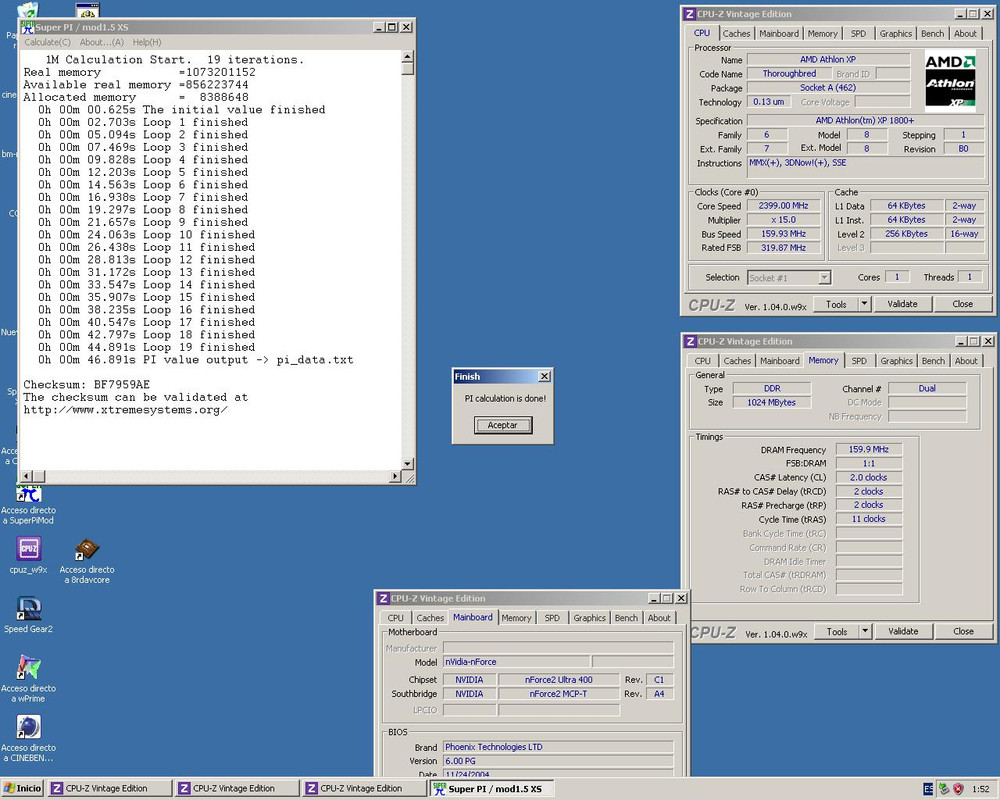The width and height of the screenshot is (1000, 800).
Task: Activate the Super PI taskbar button
Action: [x=492, y=789]
